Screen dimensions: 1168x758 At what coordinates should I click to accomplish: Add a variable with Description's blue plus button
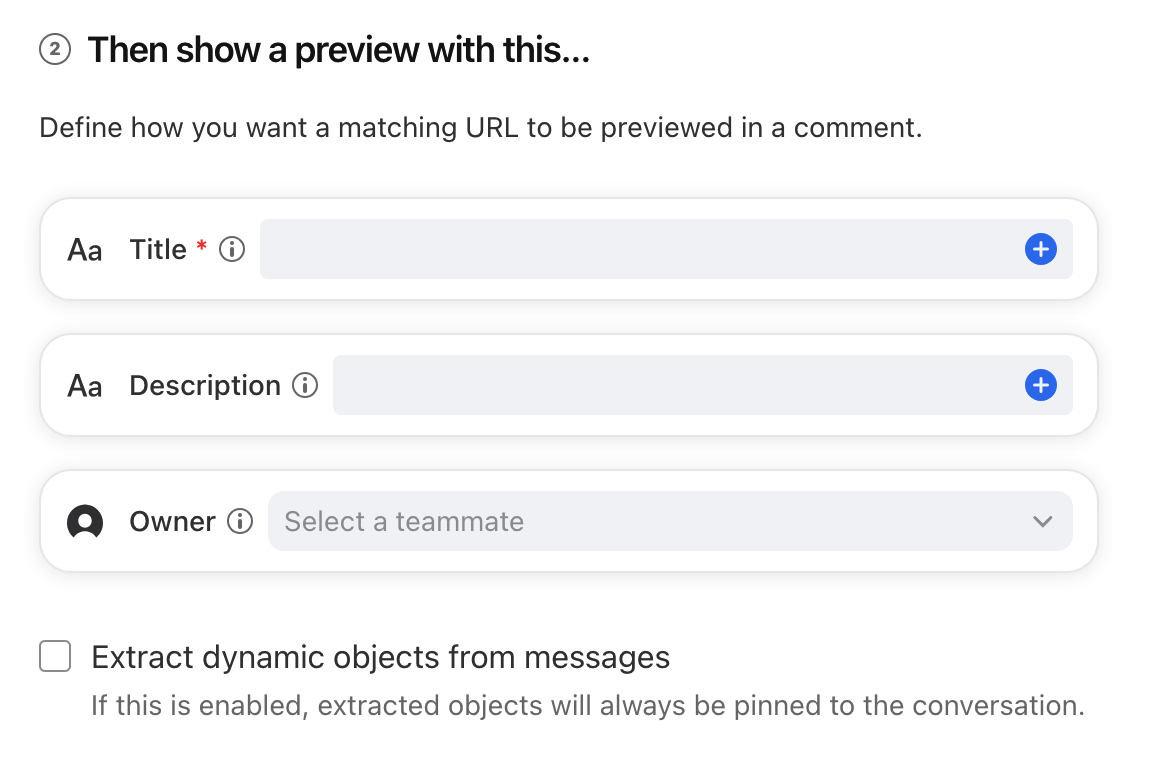1041,385
